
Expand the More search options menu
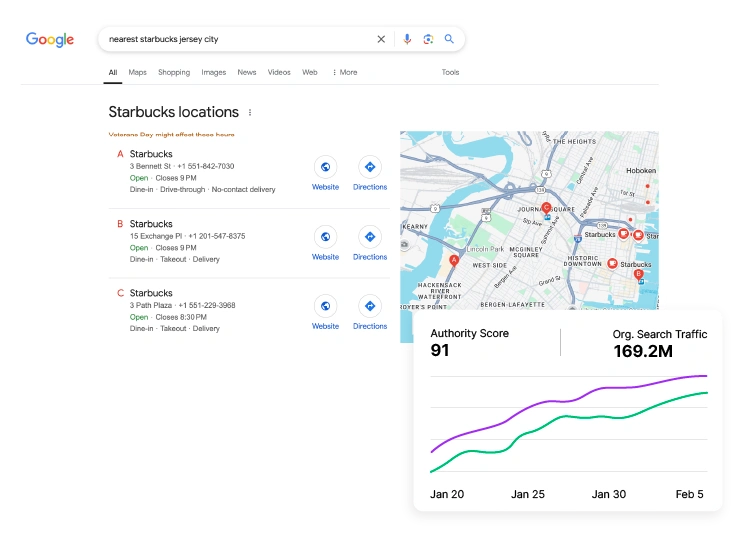345,72
